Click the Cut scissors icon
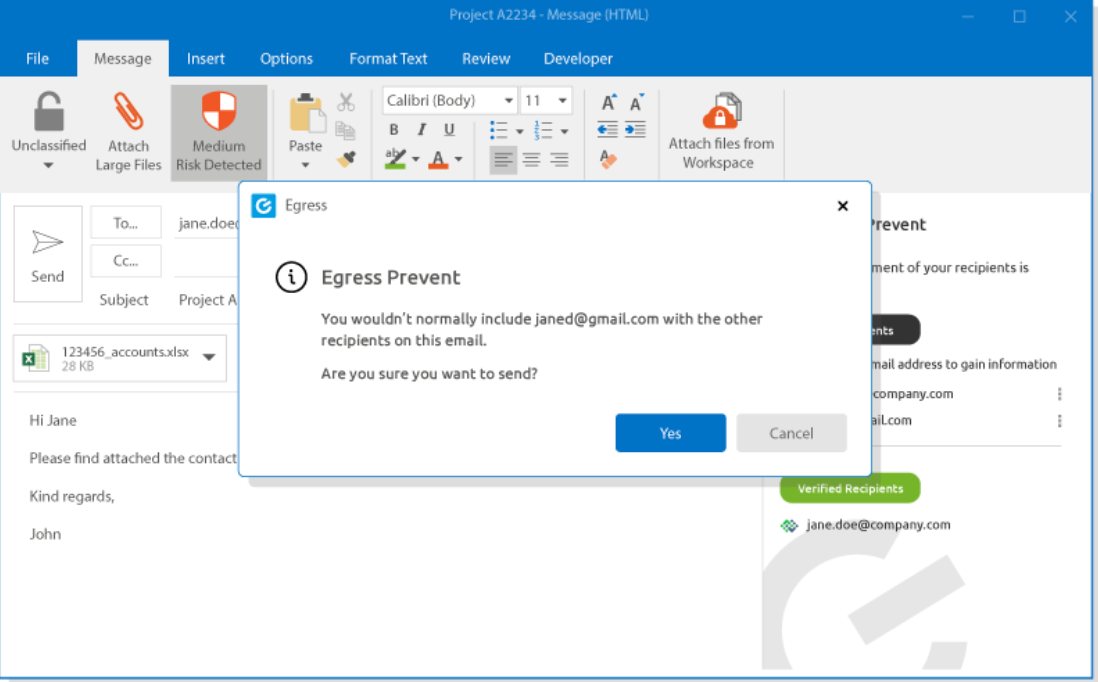 point(346,102)
